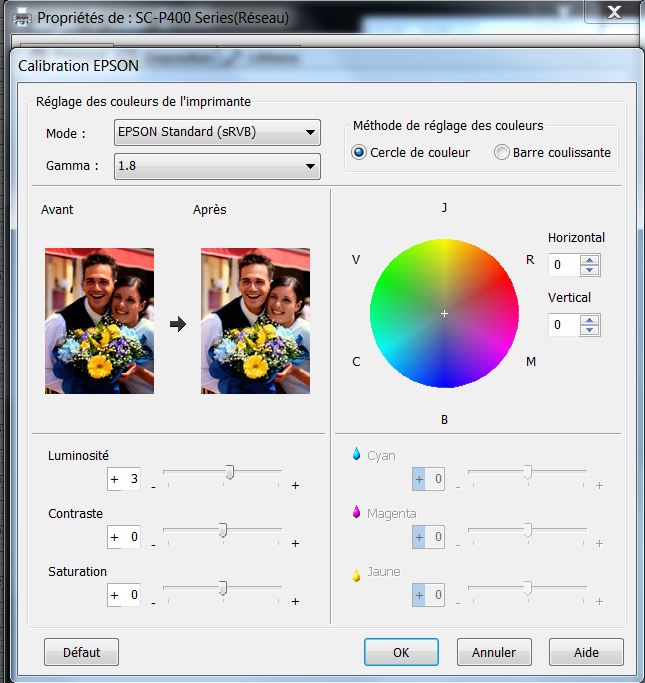Screen dimensions: 645x683
Task: Click the minus sign left of Contraste slider
Action: point(153,544)
